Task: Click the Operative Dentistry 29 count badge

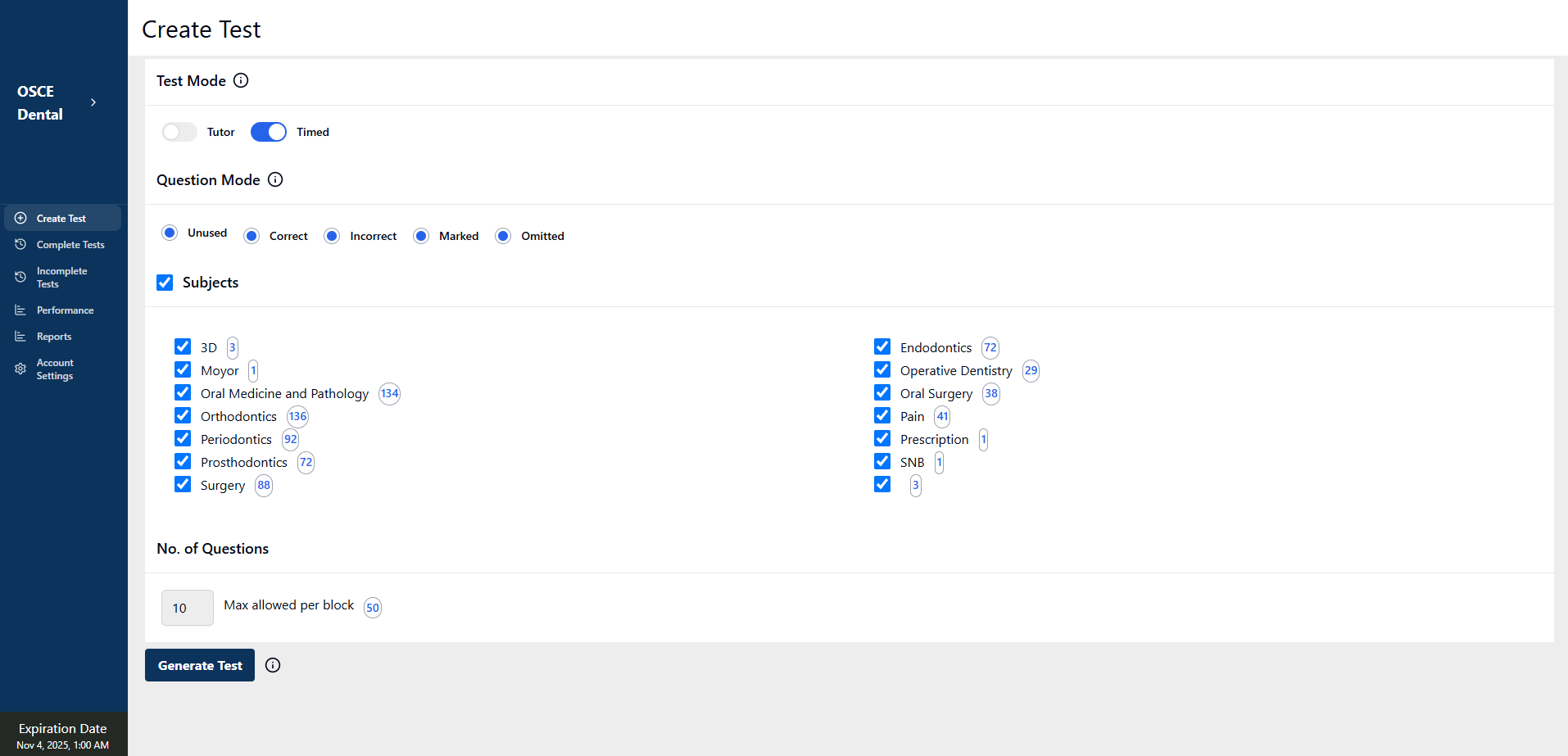Action: coord(1031,370)
